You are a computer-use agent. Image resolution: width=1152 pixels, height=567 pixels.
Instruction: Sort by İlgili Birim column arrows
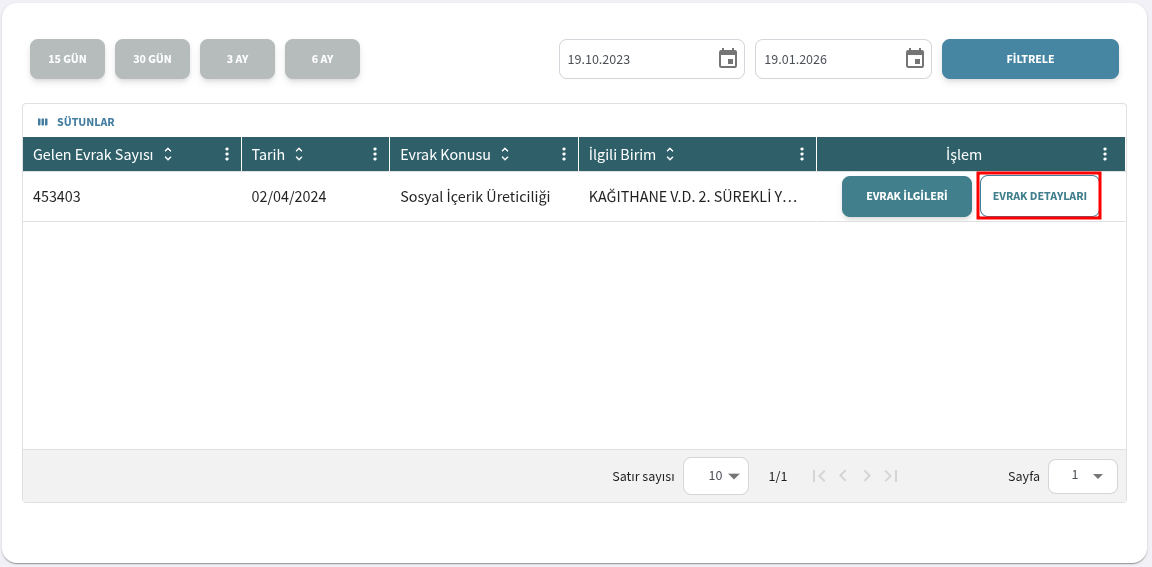670,154
